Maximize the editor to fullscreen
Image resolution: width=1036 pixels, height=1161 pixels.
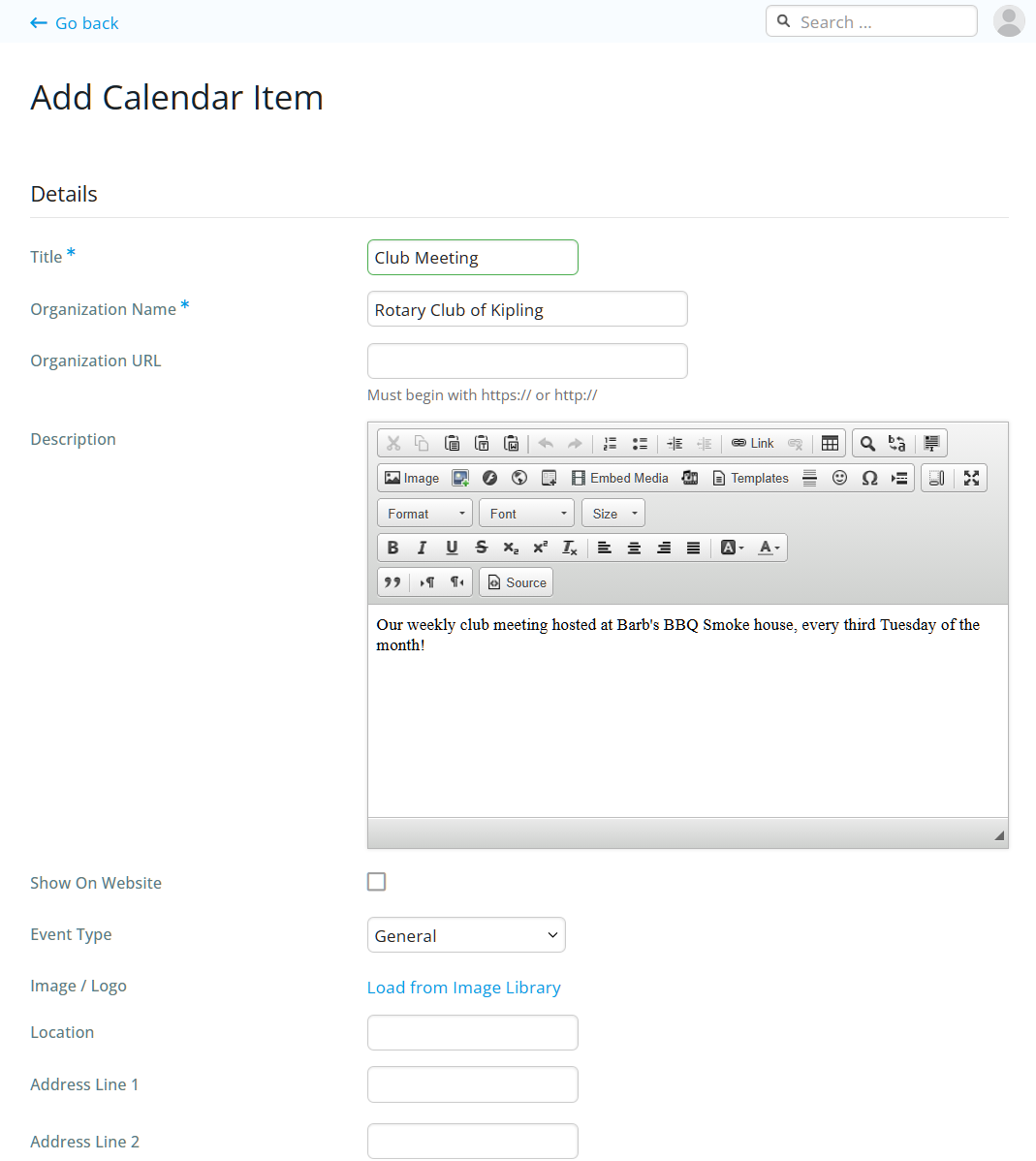(971, 478)
